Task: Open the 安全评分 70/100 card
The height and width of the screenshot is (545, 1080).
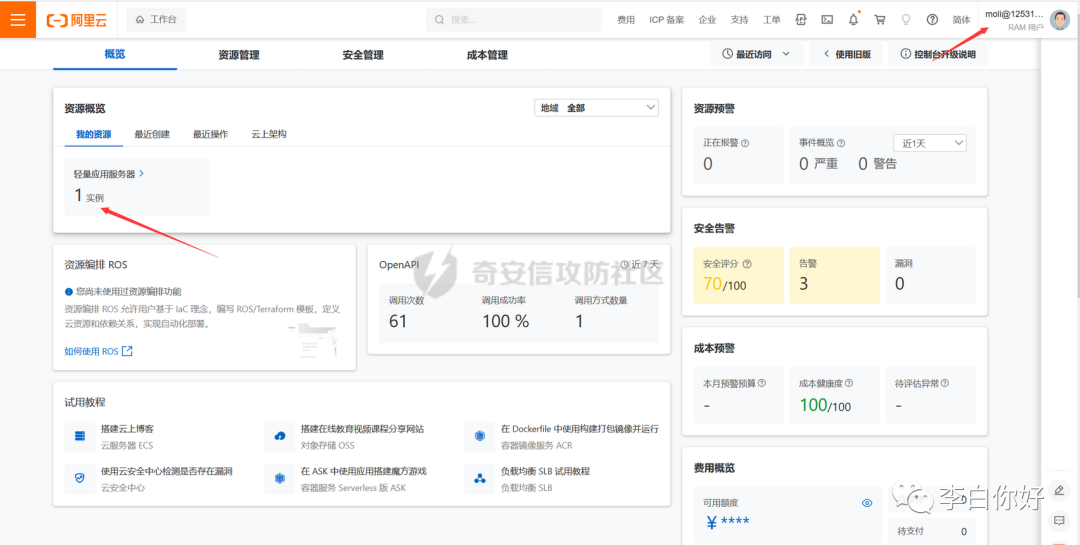Action: 738,275
